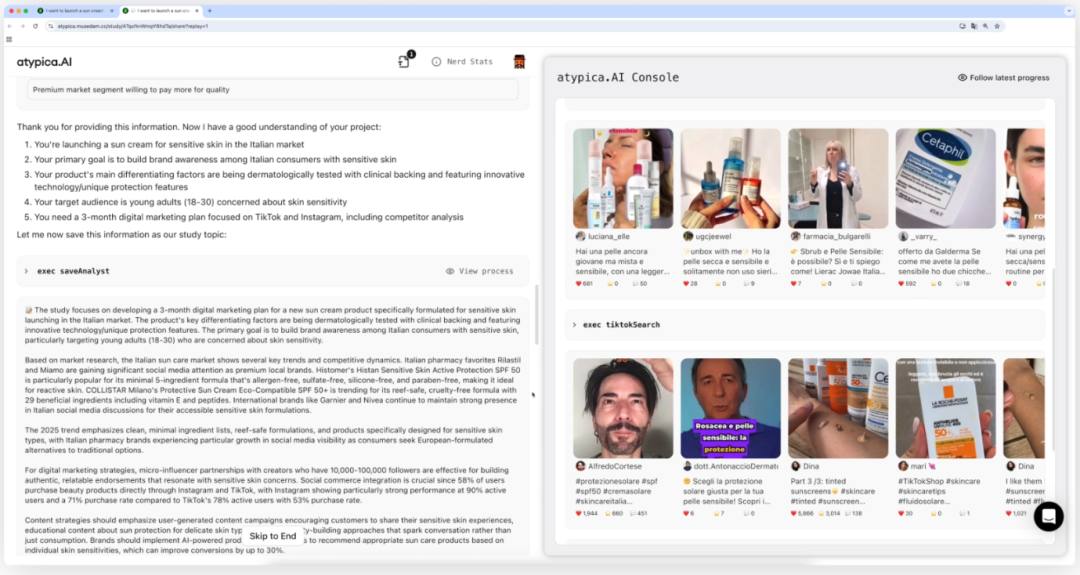
Task: Click the heart icon on luciana_elle post
Action: (578, 283)
